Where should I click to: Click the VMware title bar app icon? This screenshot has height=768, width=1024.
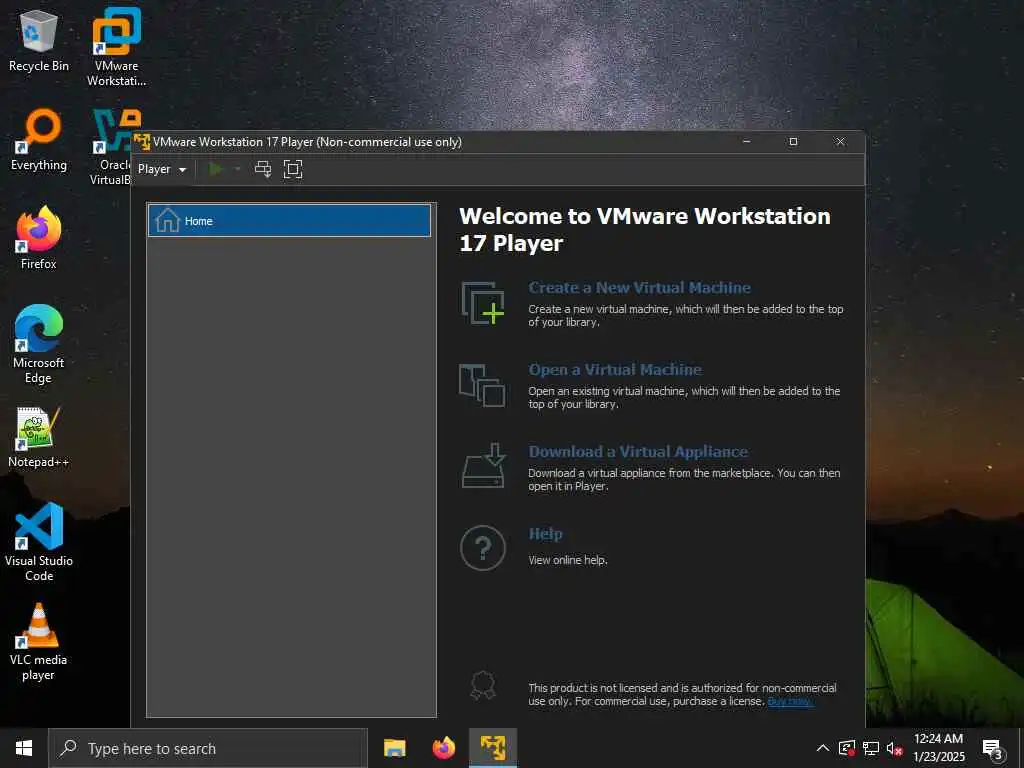[142, 142]
